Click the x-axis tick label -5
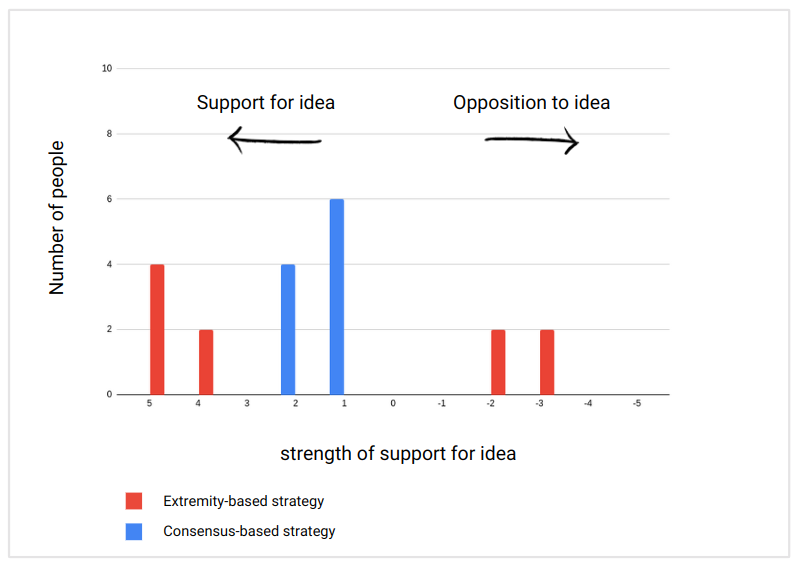The width and height of the screenshot is (804, 568). pyautogui.click(x=637, y=403)
